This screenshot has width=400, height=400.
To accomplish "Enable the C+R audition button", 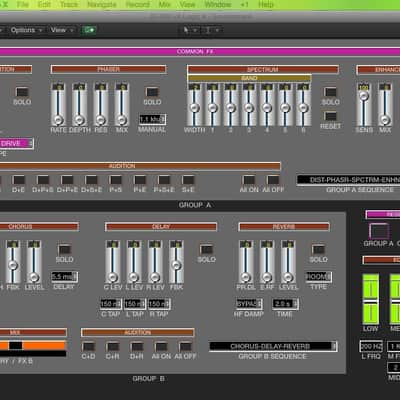I will pyautogui.click(x=113, y=347).
